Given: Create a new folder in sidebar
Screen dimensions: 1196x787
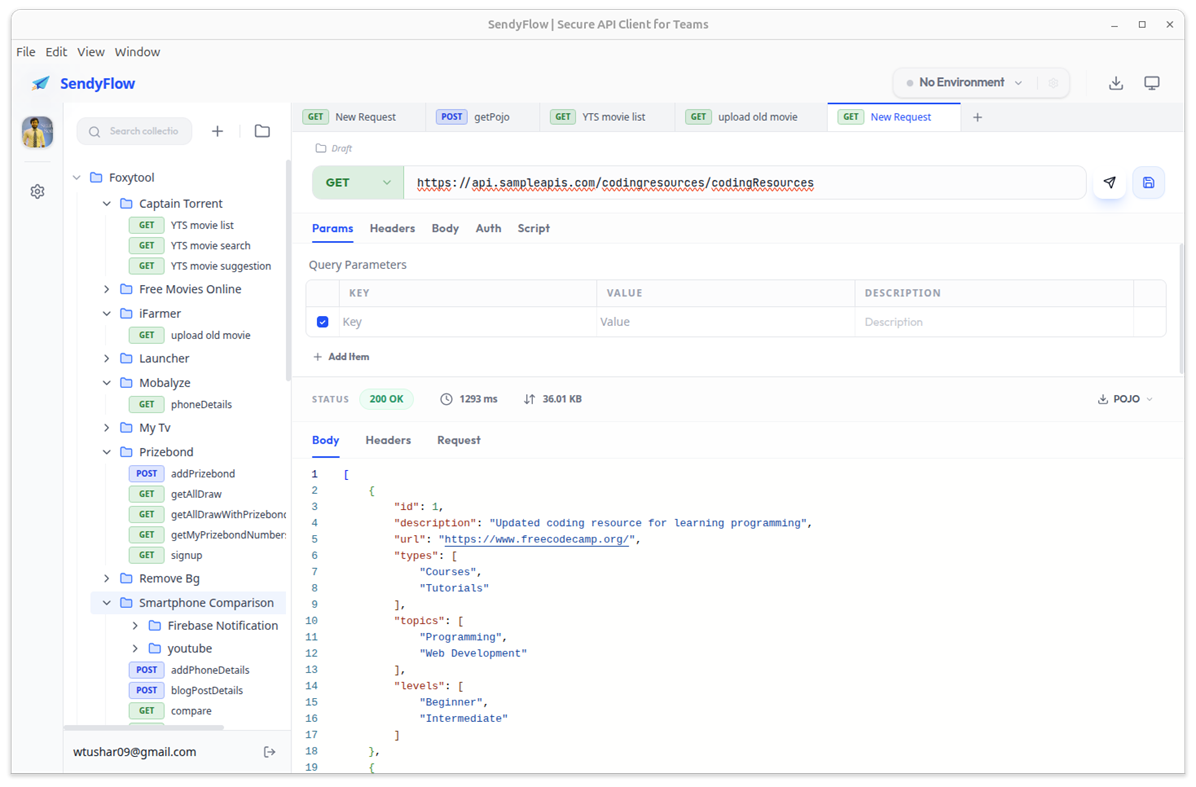Looking at the screenshot, I should point(262,131).
